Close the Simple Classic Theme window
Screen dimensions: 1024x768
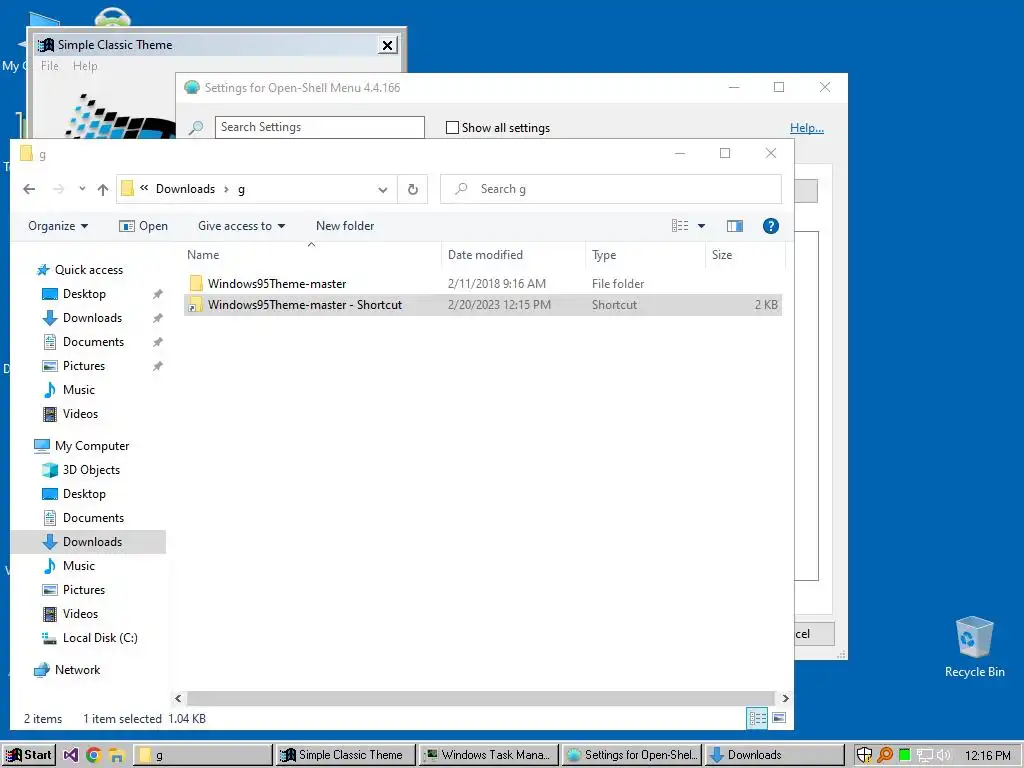point(387,45)
